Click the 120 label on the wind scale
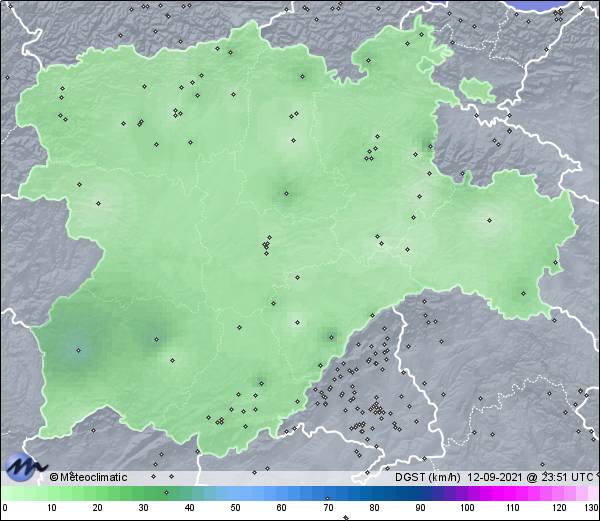 559,508
